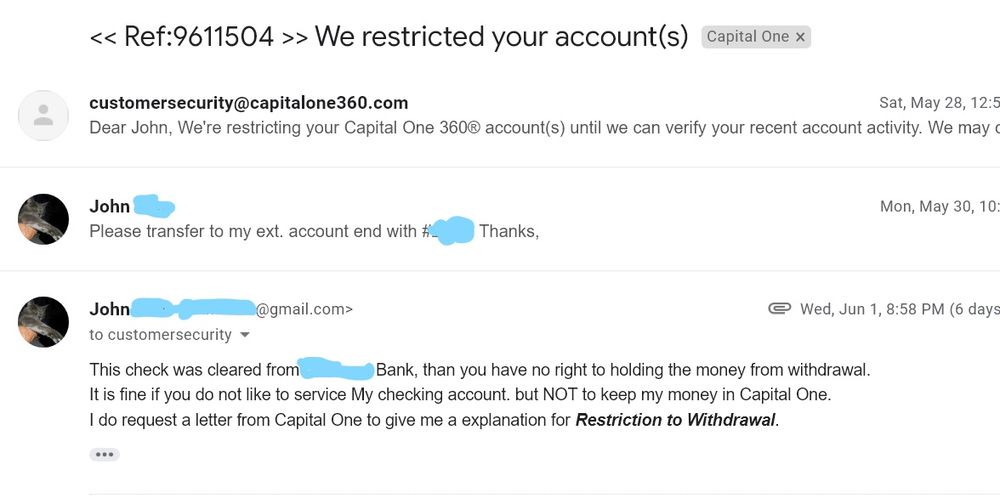Image resolution: width=1000 pixels, height=498 pixels.
Task: Open the Capital One label chip
Action: (x=747, y=37)
